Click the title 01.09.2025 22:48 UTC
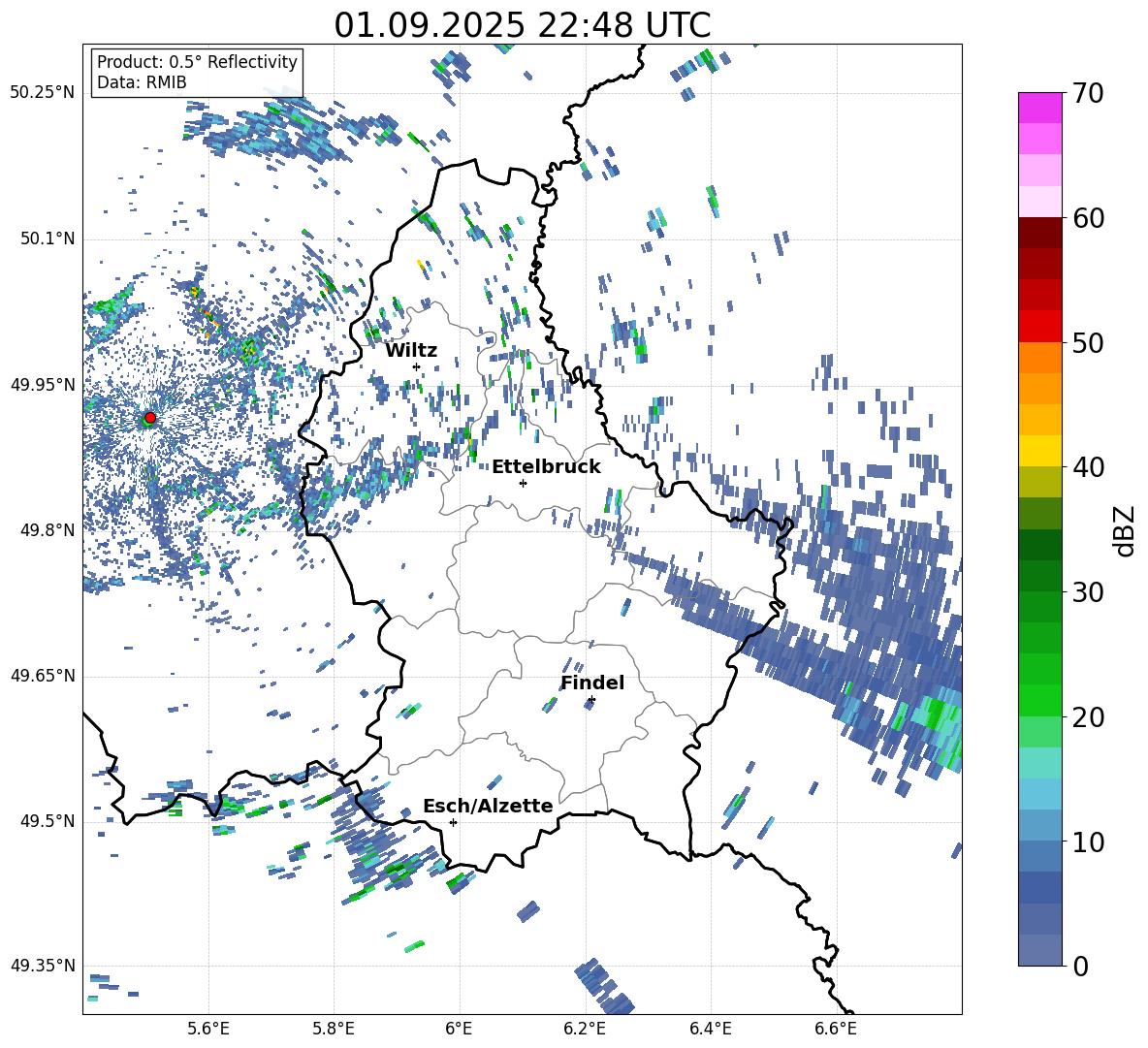The image size is (1148, 1048). click(523, 25)
